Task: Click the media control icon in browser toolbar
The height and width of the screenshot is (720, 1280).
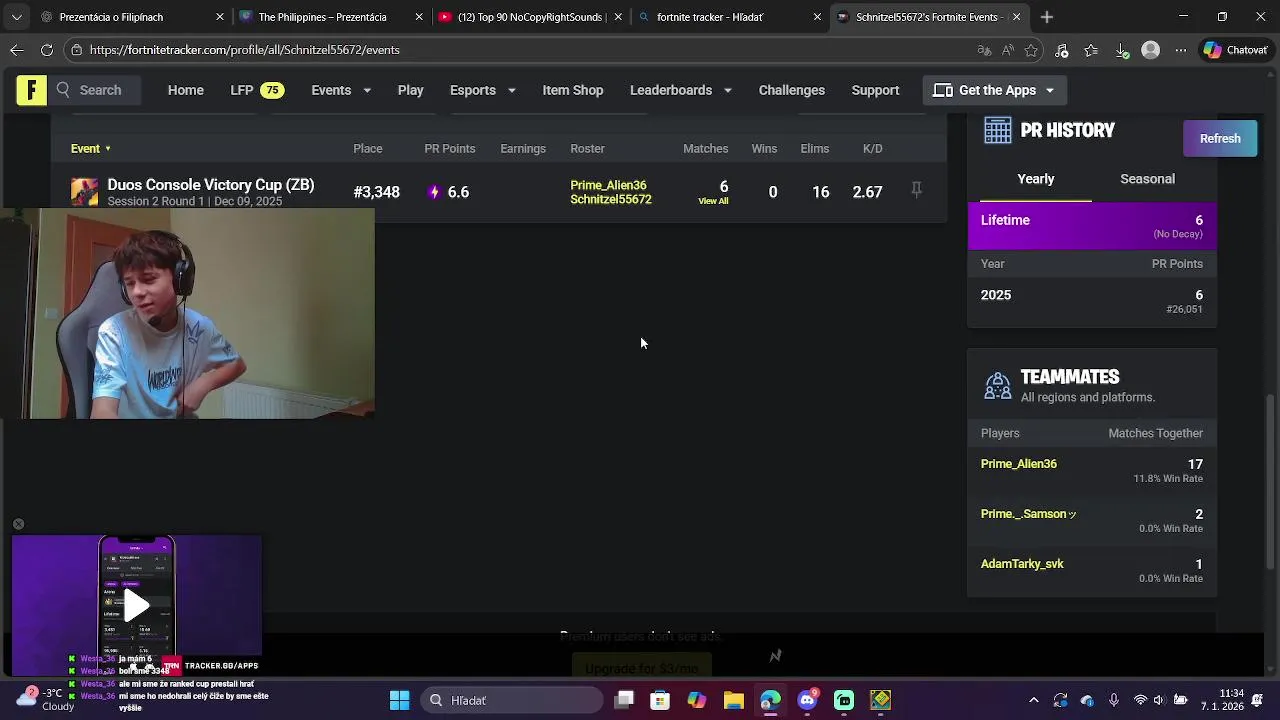Action: point(1062,50)
